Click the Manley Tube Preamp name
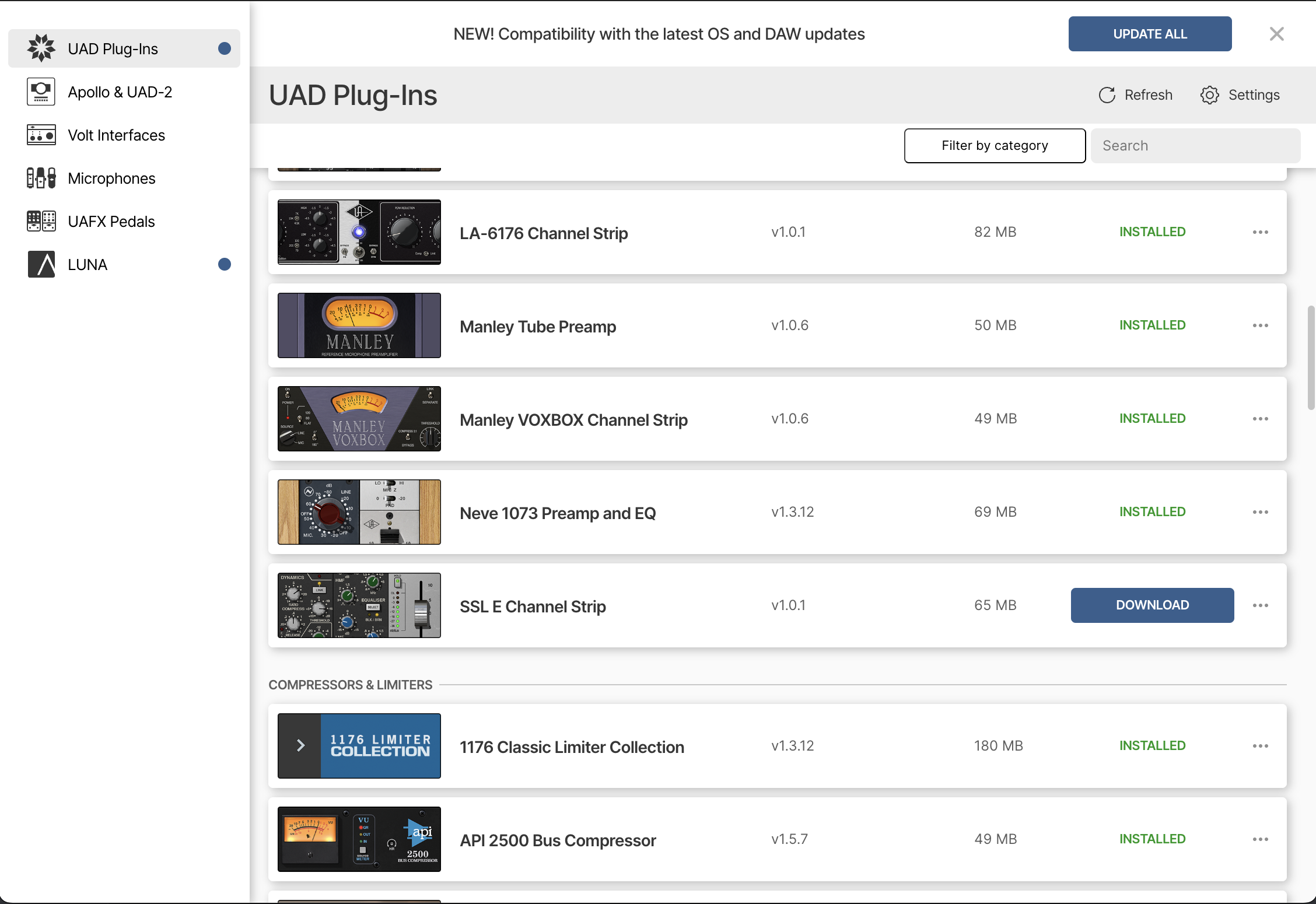 pos(538,327)
